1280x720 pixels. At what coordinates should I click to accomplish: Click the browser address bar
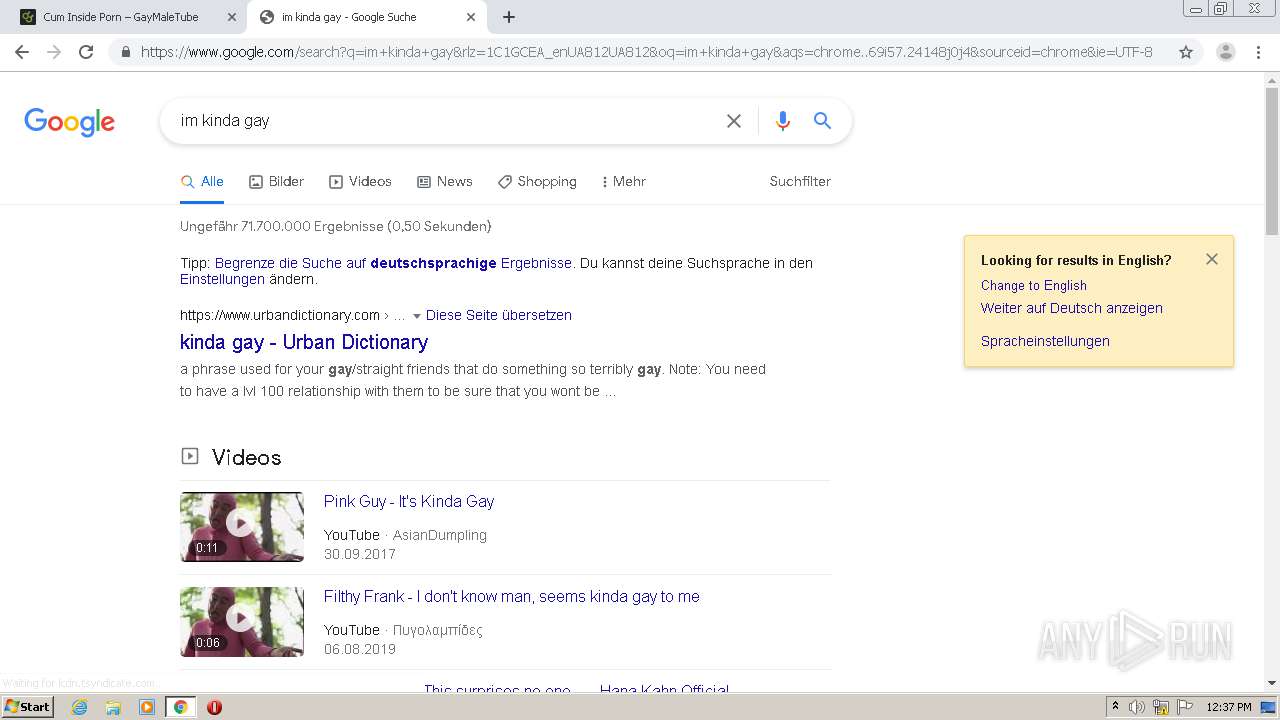point(646,52)
